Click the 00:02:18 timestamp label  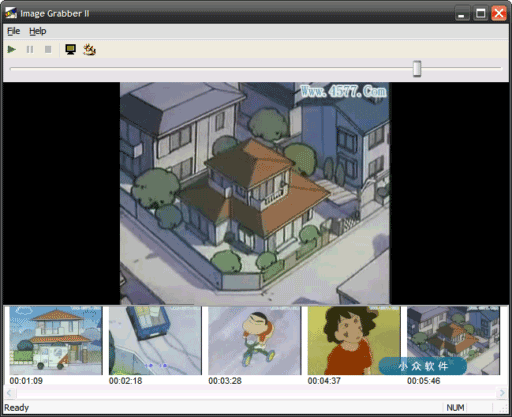(125, 381)
